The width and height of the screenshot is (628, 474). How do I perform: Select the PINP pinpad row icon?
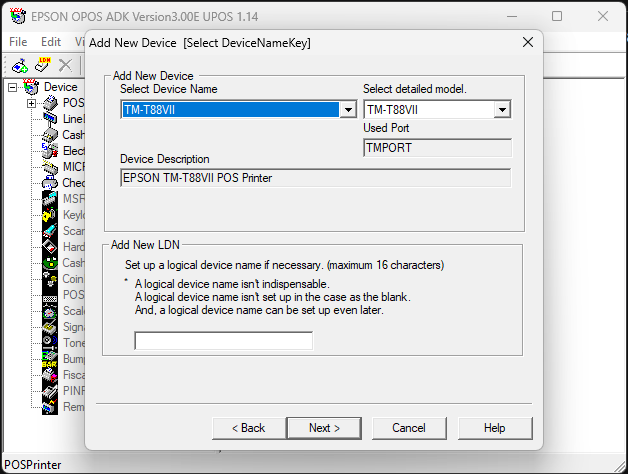50,391
